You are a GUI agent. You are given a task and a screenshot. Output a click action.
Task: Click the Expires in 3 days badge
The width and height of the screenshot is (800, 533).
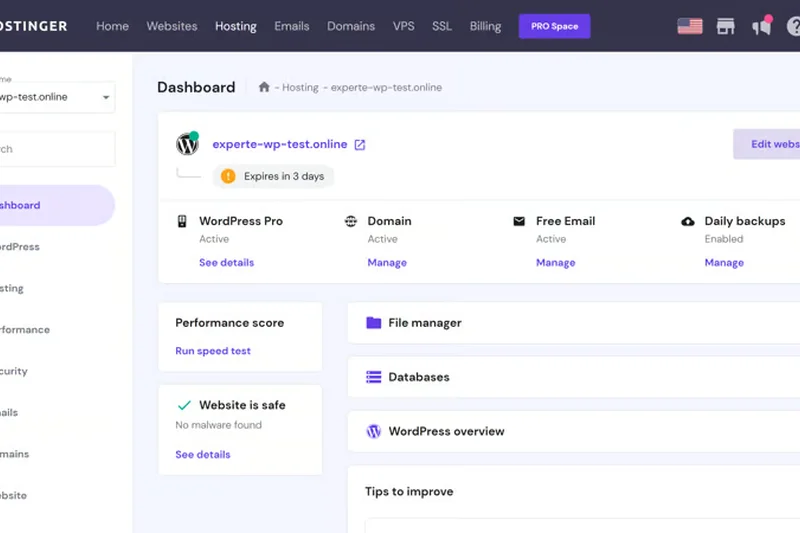pyautogui.click(x=273, y=176)
